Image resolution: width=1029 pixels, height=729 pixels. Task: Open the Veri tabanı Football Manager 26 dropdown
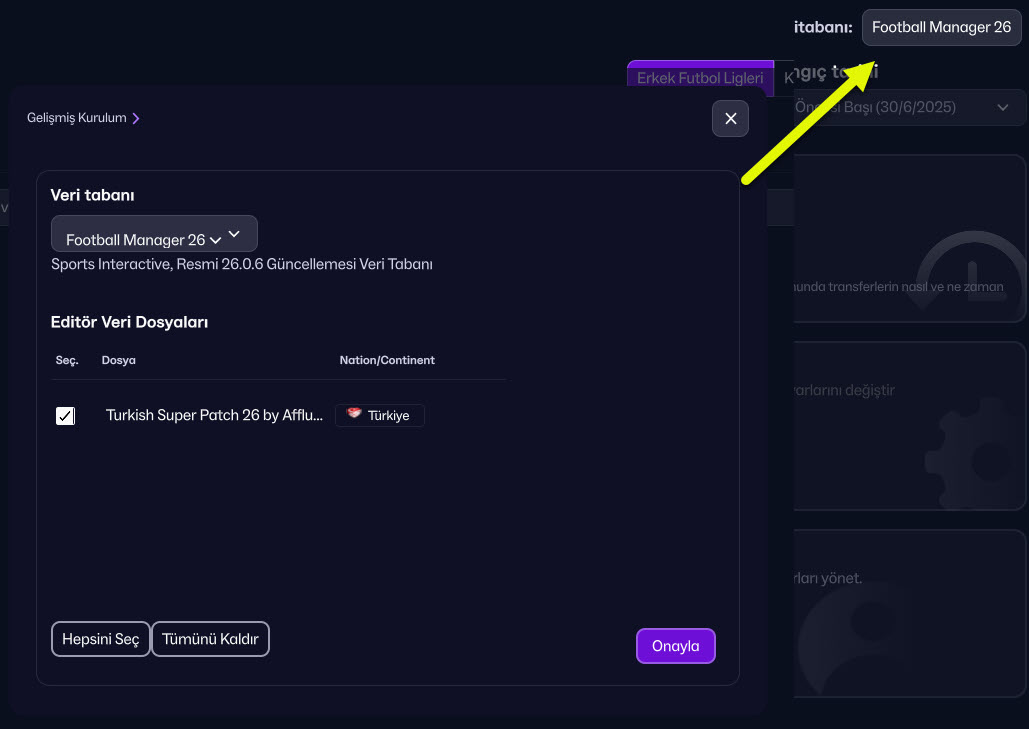click(154, 235)
